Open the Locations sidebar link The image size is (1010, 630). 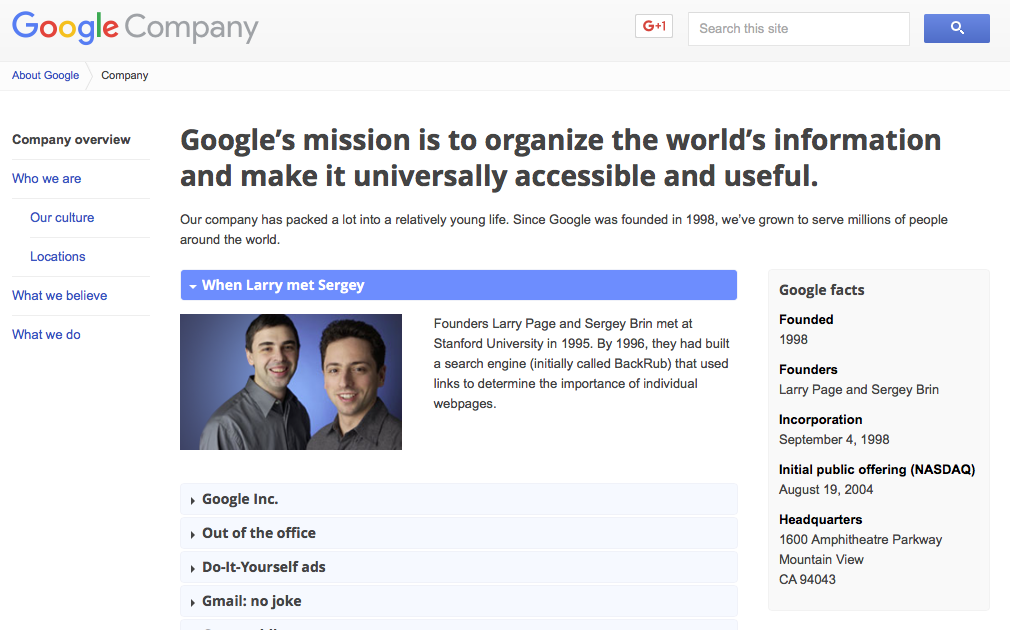click(57, 256)
